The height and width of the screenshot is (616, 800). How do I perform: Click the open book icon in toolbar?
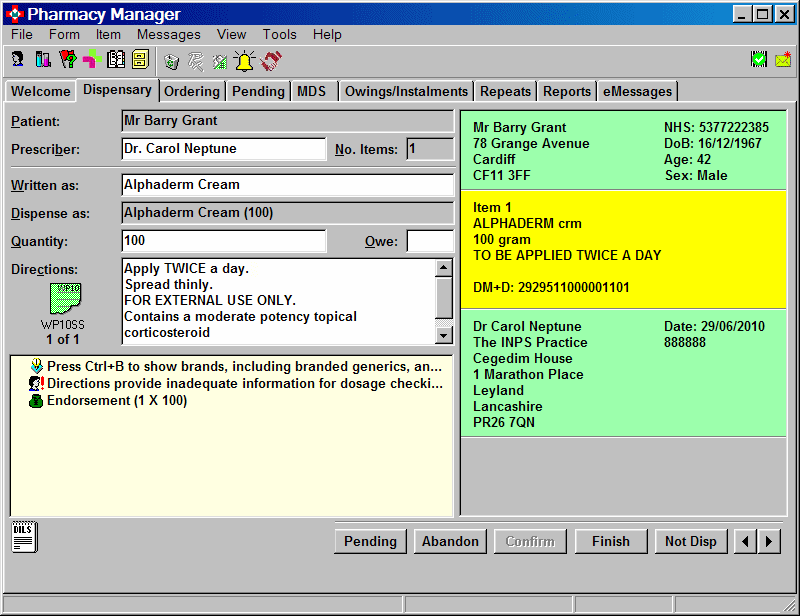[x=115, y=61]
